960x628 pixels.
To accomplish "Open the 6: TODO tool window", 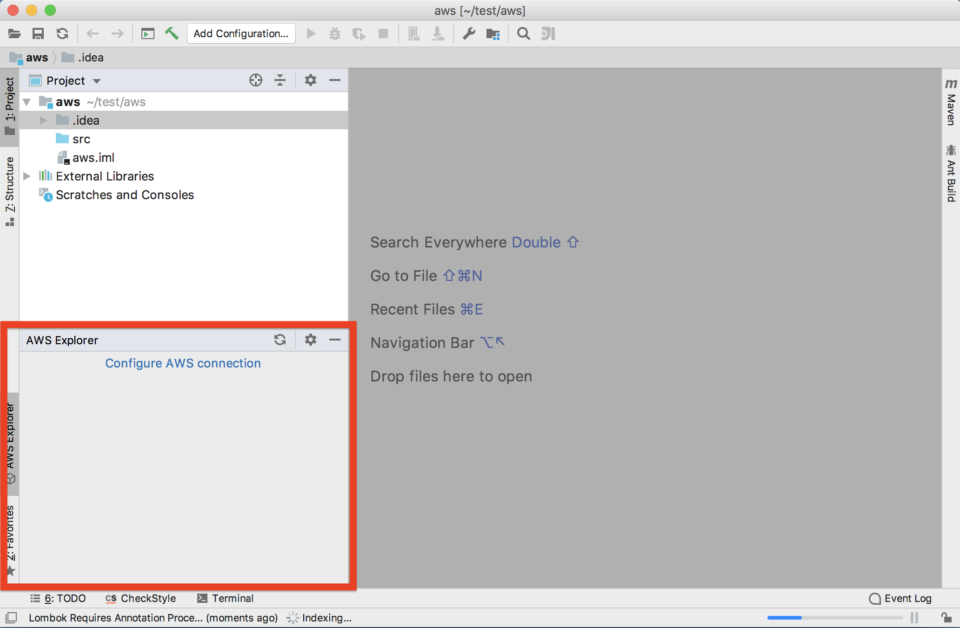I will coord(58,598).
